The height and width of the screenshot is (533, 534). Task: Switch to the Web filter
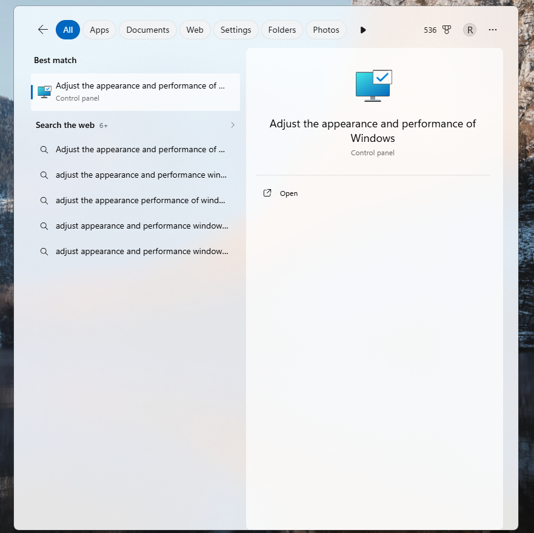(194, 30)
